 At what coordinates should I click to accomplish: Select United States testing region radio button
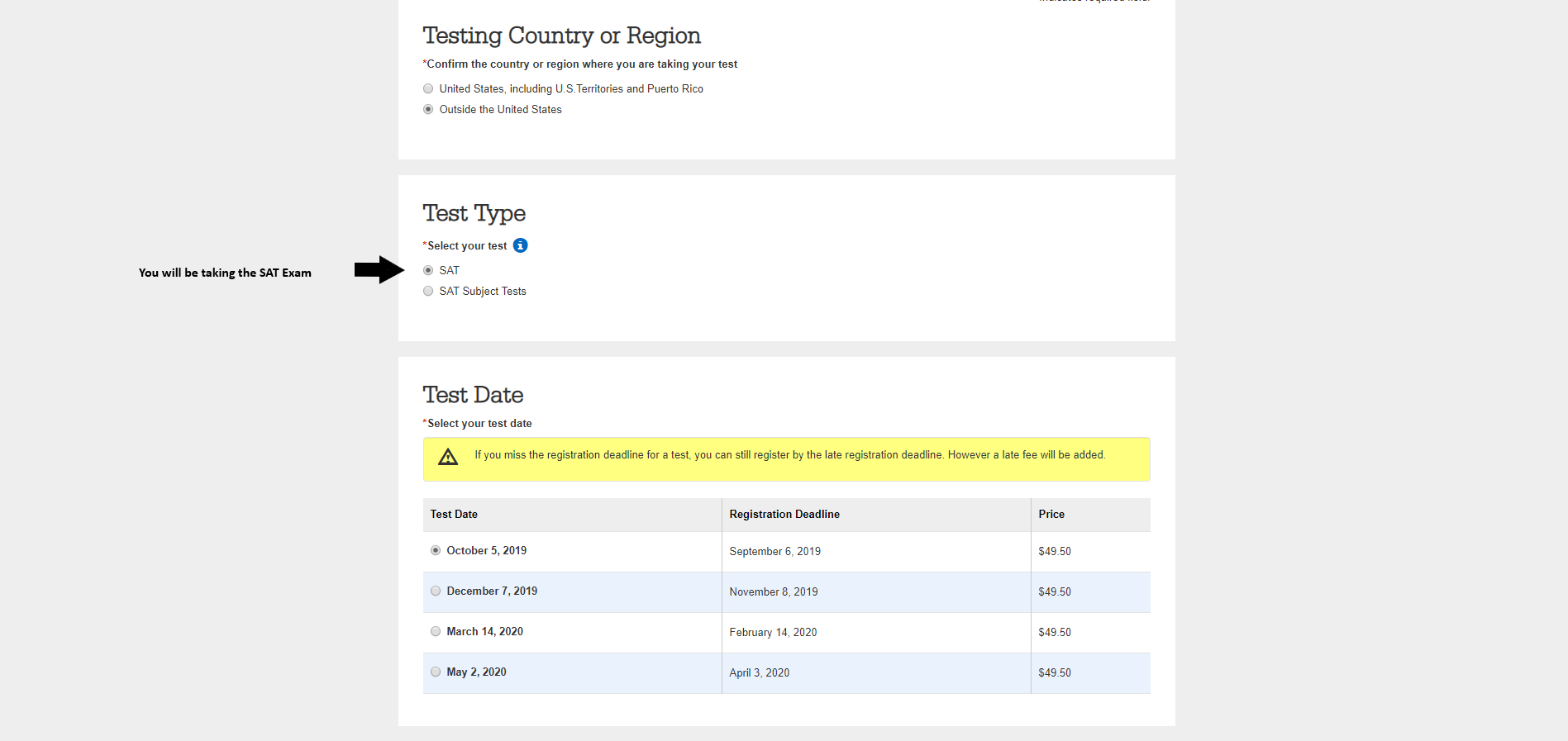coord(428,88)
